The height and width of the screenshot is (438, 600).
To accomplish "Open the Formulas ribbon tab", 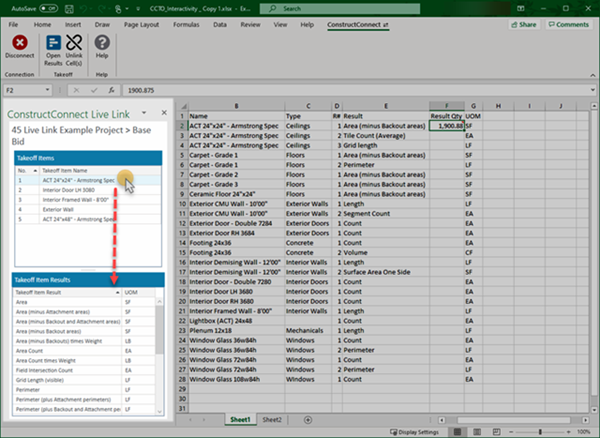I will (186, 24).
